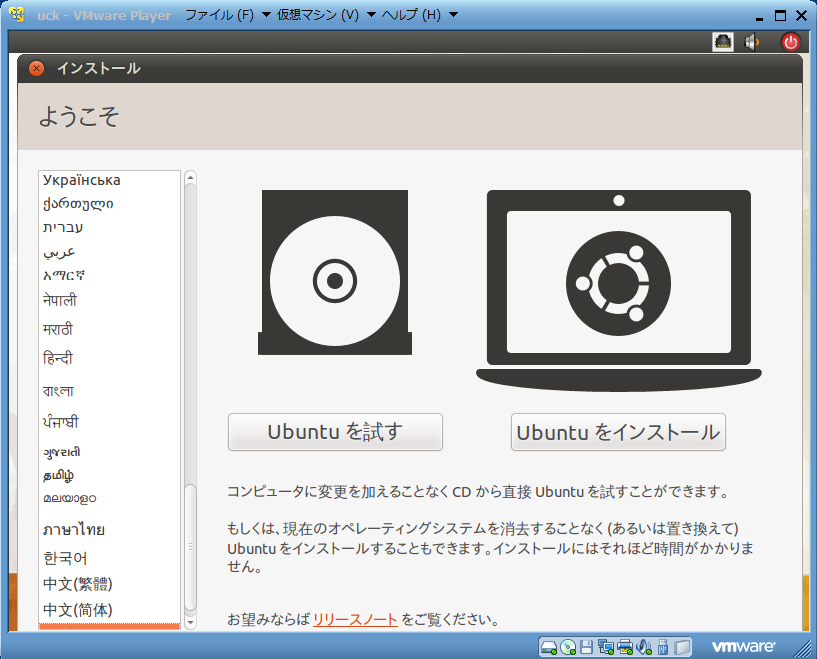Select मराठी in the language list
This screenshot has height=659, width=817.
[109, 329]
